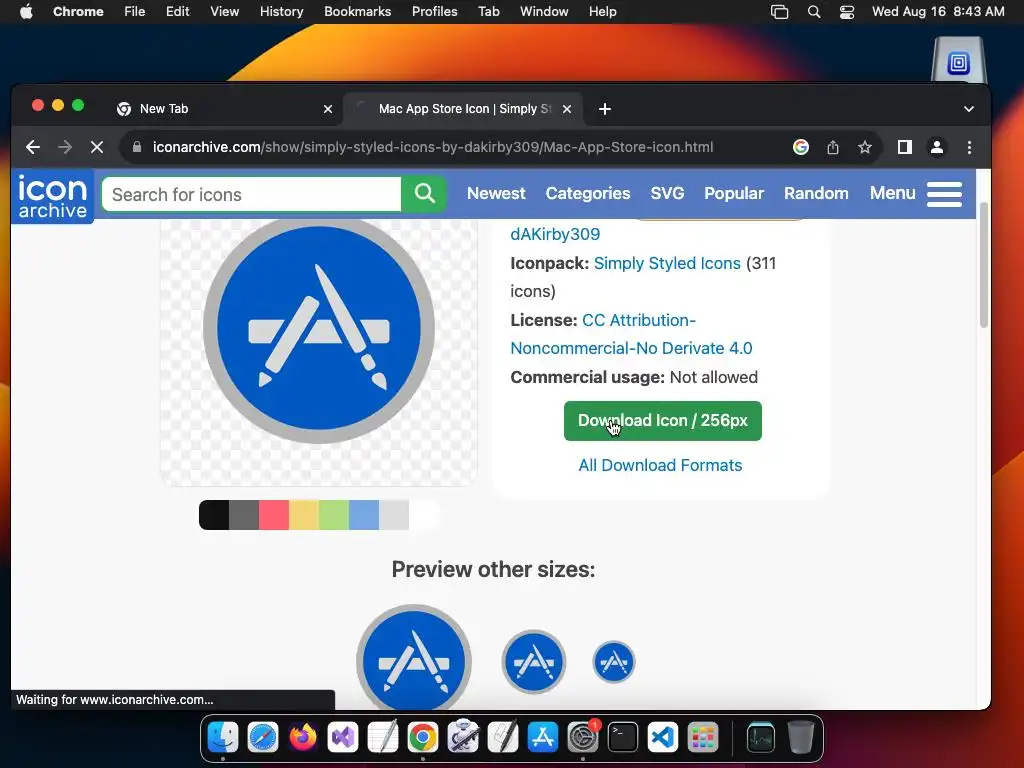
Task: Select the Mac App Store Icon tab
Action: (464, 109)
